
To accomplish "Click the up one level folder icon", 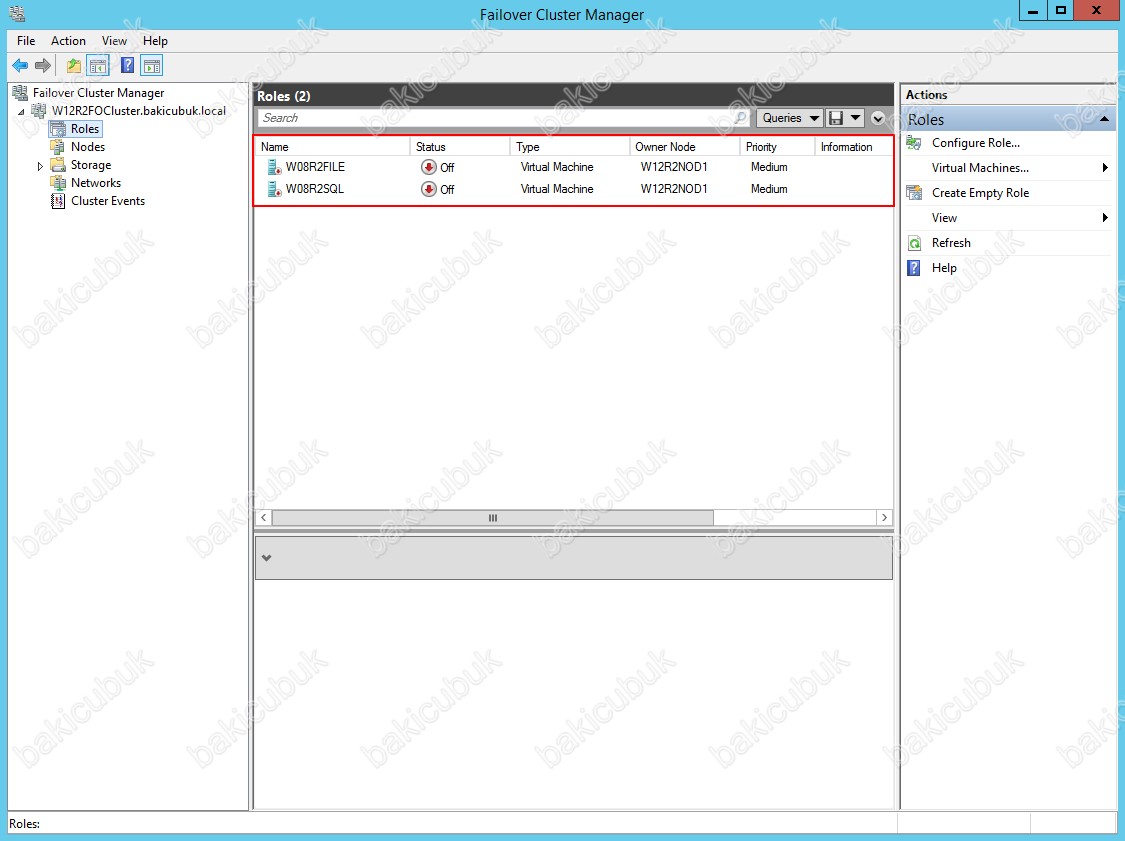I will click(73, 66).
